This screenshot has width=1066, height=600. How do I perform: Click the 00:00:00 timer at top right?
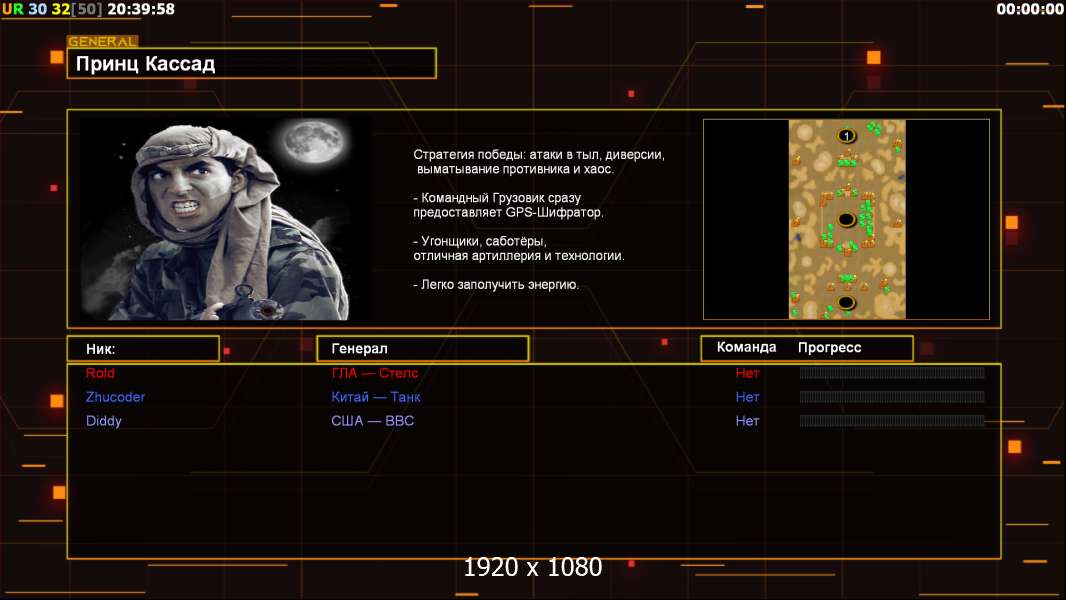(1029, 9)
